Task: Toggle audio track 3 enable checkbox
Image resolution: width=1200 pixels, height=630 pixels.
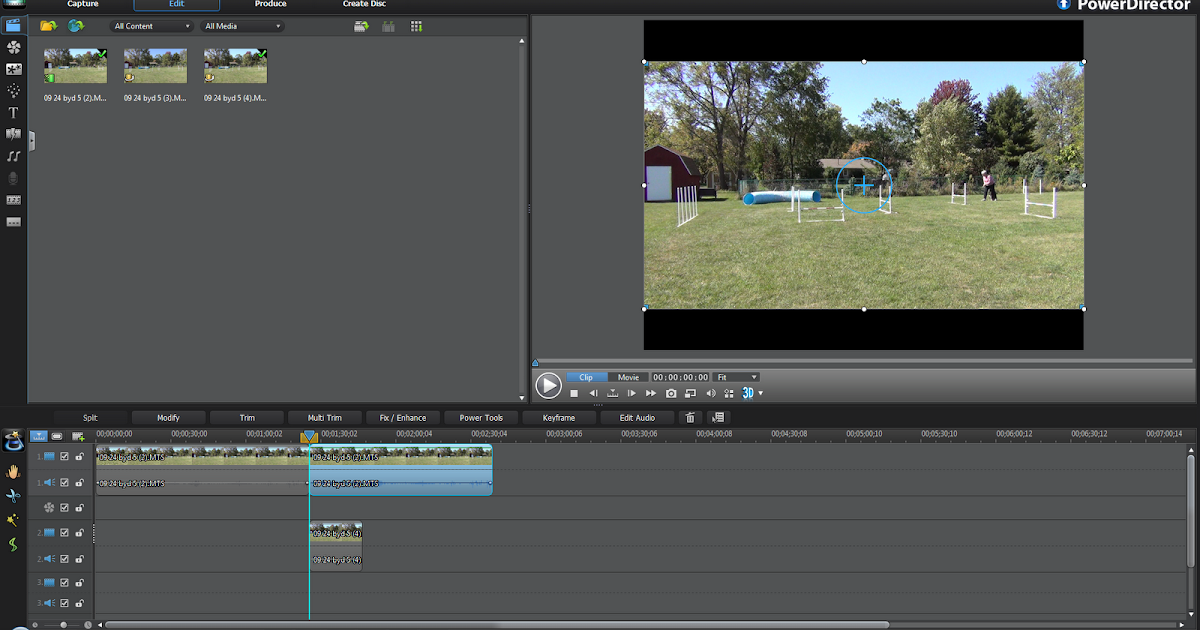Action: pos(64,603)
